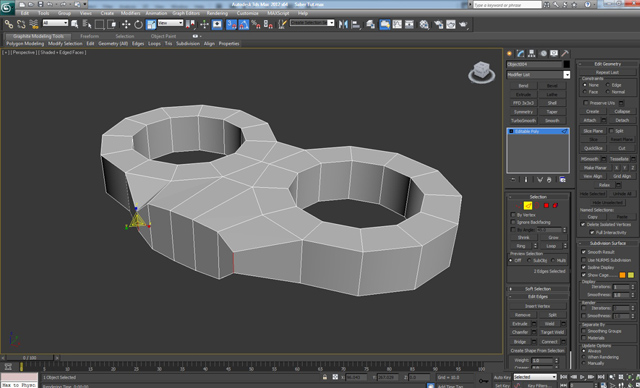Collapse the Edit Edges rollout
Screen dimensions: 640x388
(x=538, y=297)
